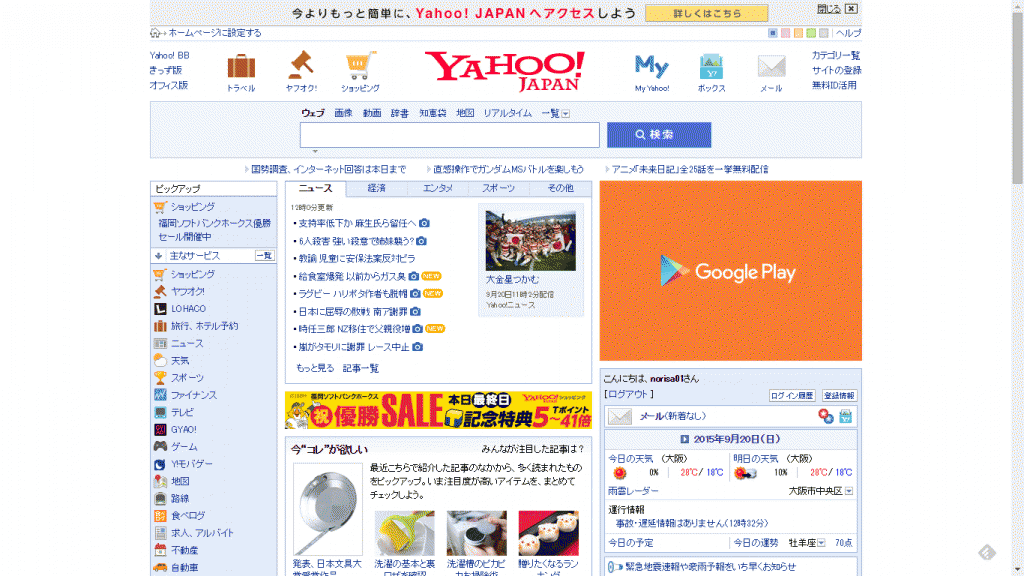Screen dimensions: 1024x576
Task: Open the 大阪市中央区 location dropdown
Action: (x=849, y=491)
